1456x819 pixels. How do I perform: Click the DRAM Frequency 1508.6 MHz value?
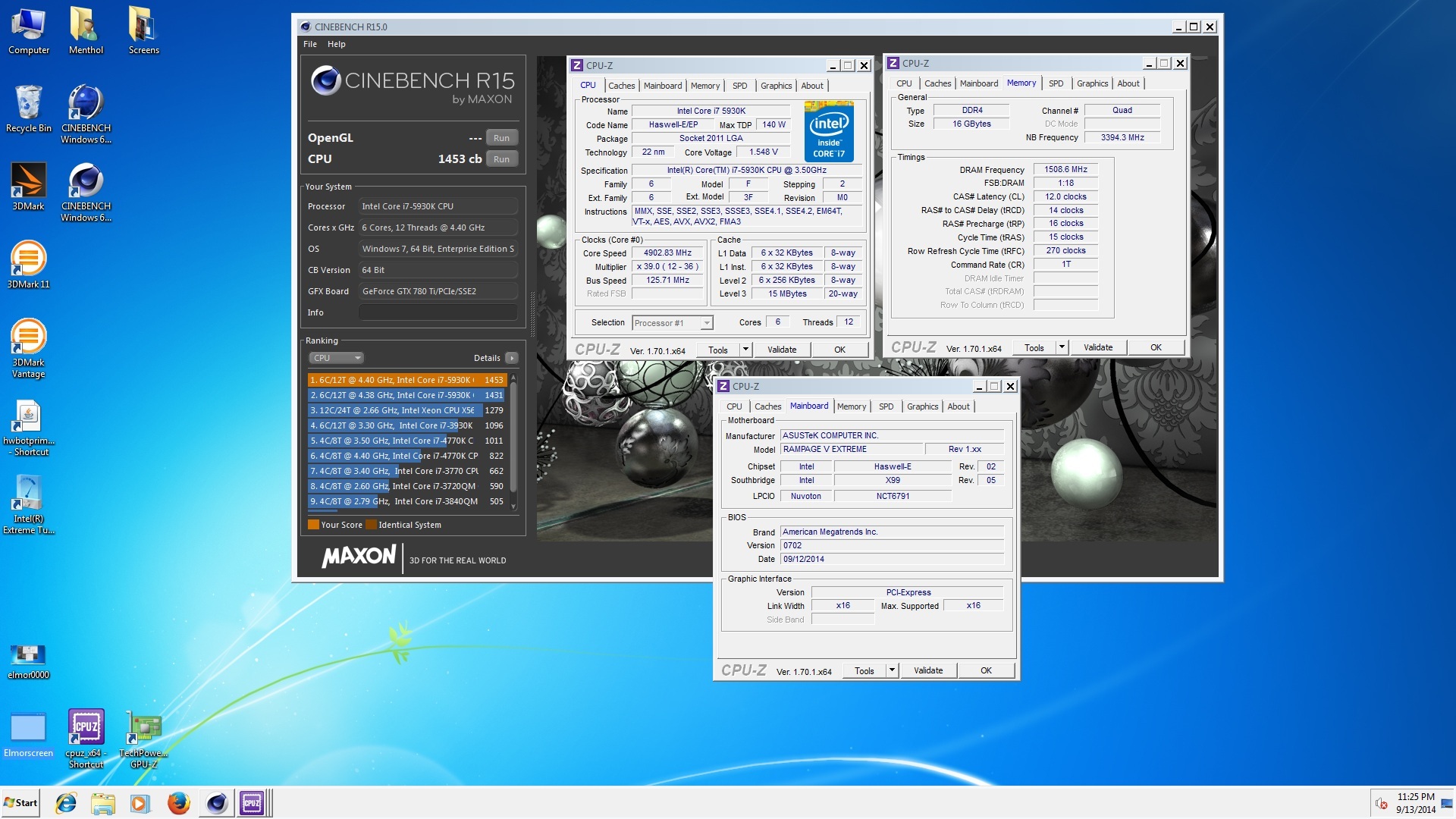1065,170
